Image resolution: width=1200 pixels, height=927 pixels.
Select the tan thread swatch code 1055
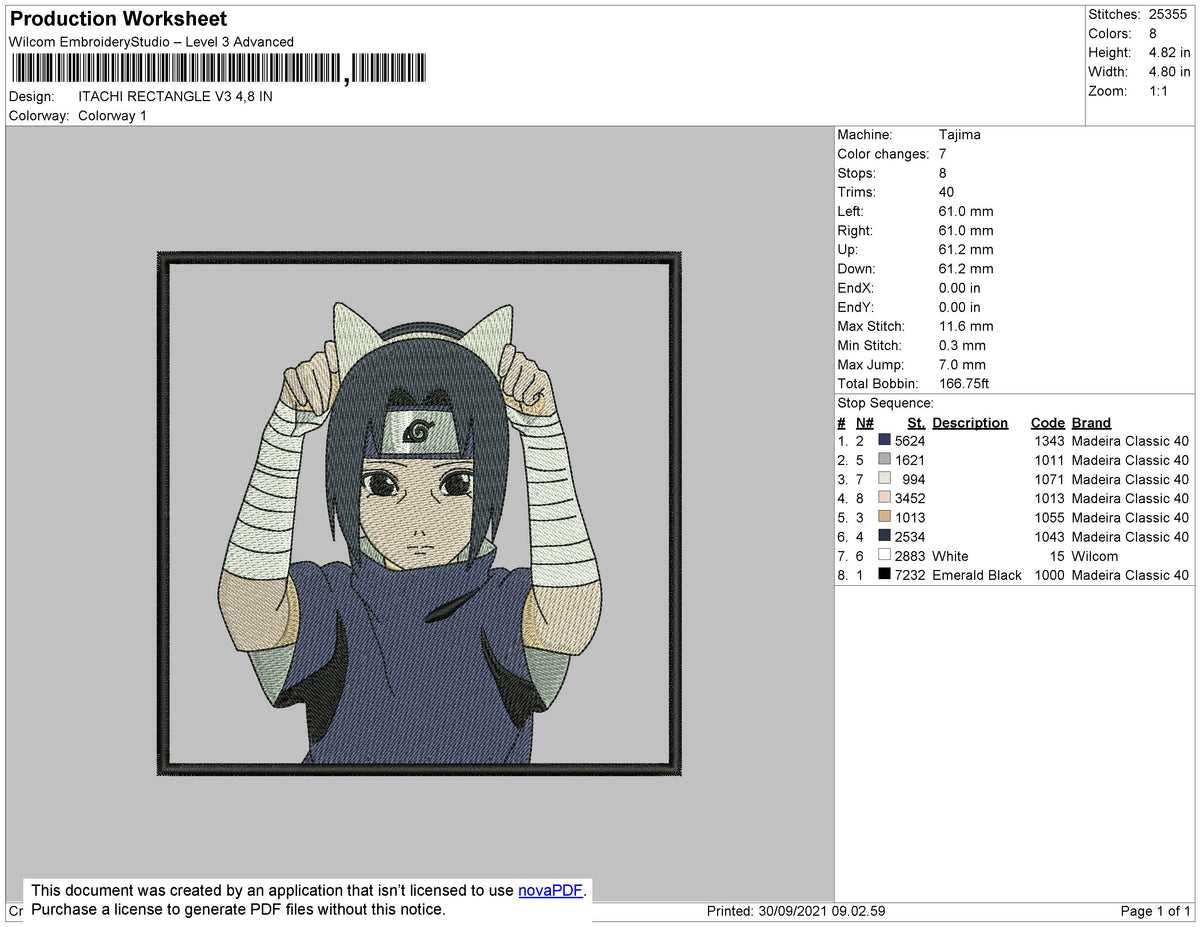pos(884,517)
